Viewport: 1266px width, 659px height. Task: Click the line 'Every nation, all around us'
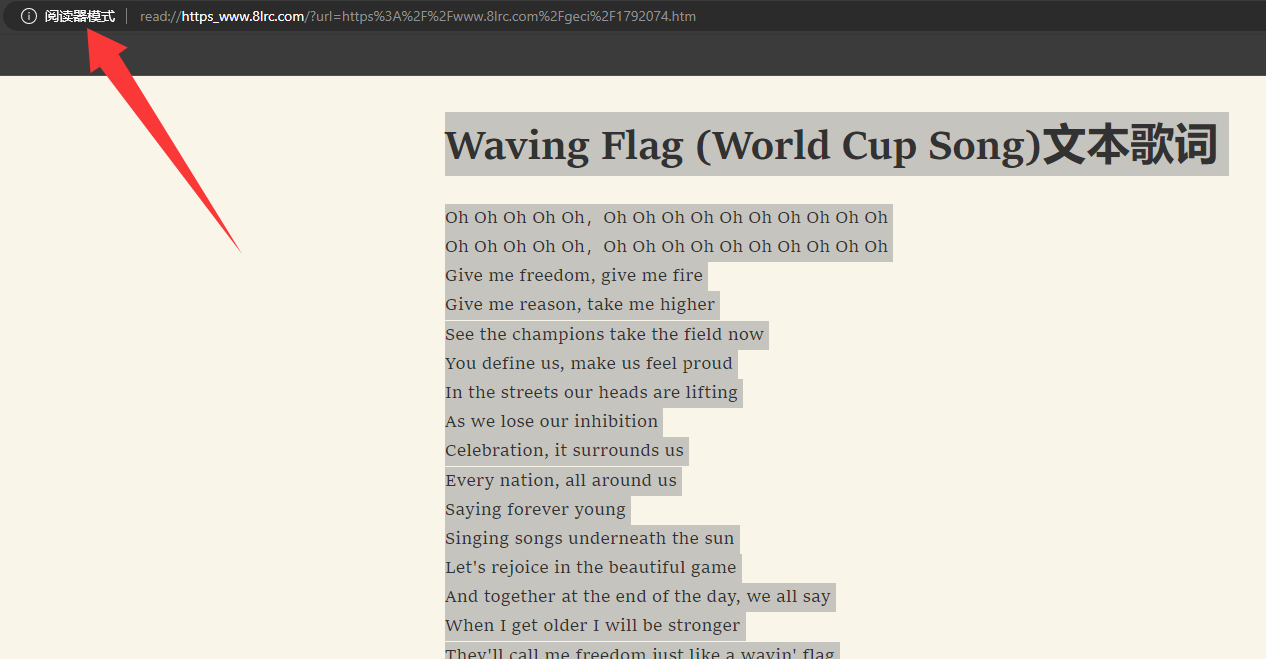[x=561, y=480]
